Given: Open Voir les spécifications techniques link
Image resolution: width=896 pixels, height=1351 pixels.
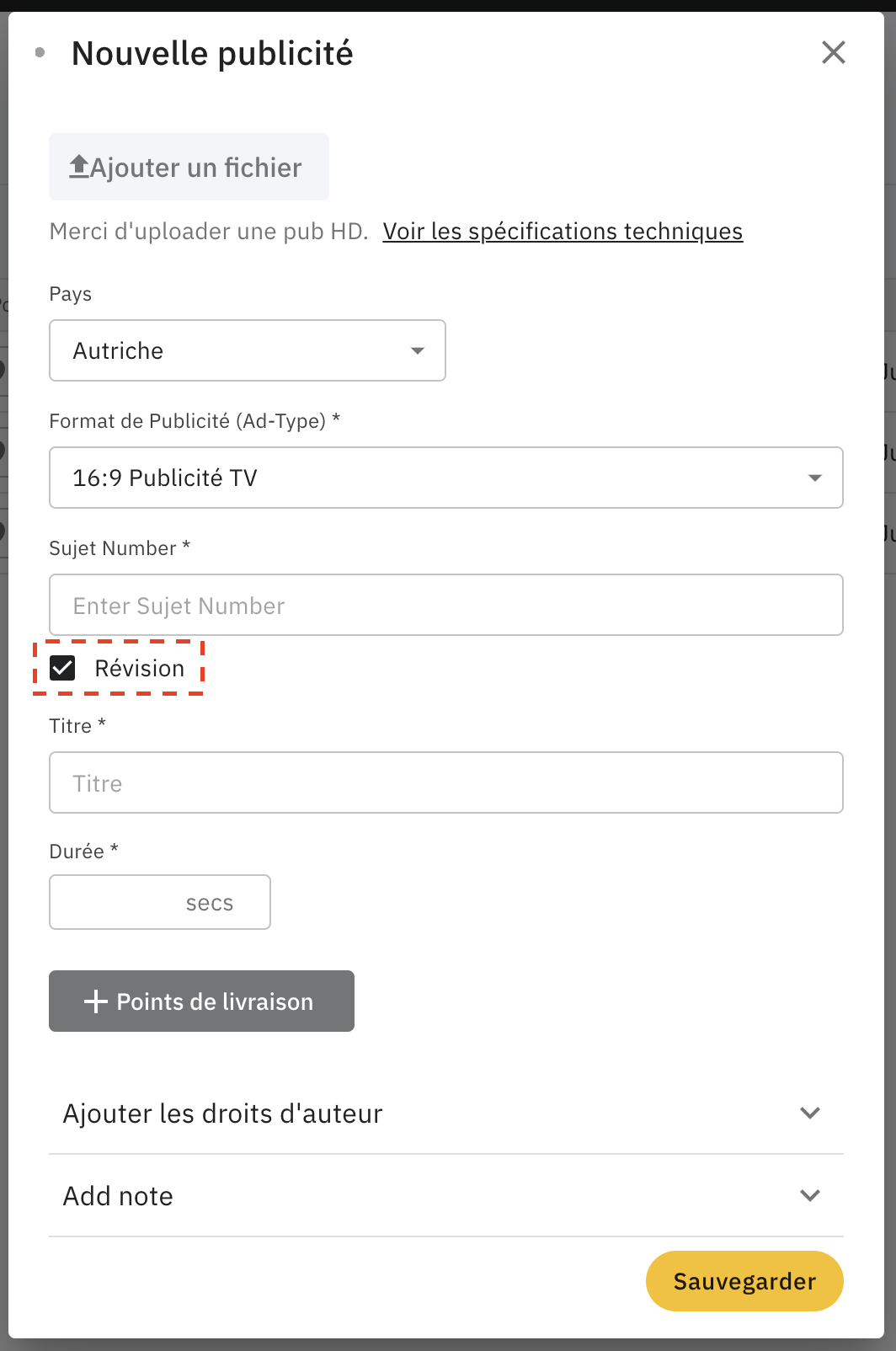Looking at the screenshot, I should (x=563, y=232).
